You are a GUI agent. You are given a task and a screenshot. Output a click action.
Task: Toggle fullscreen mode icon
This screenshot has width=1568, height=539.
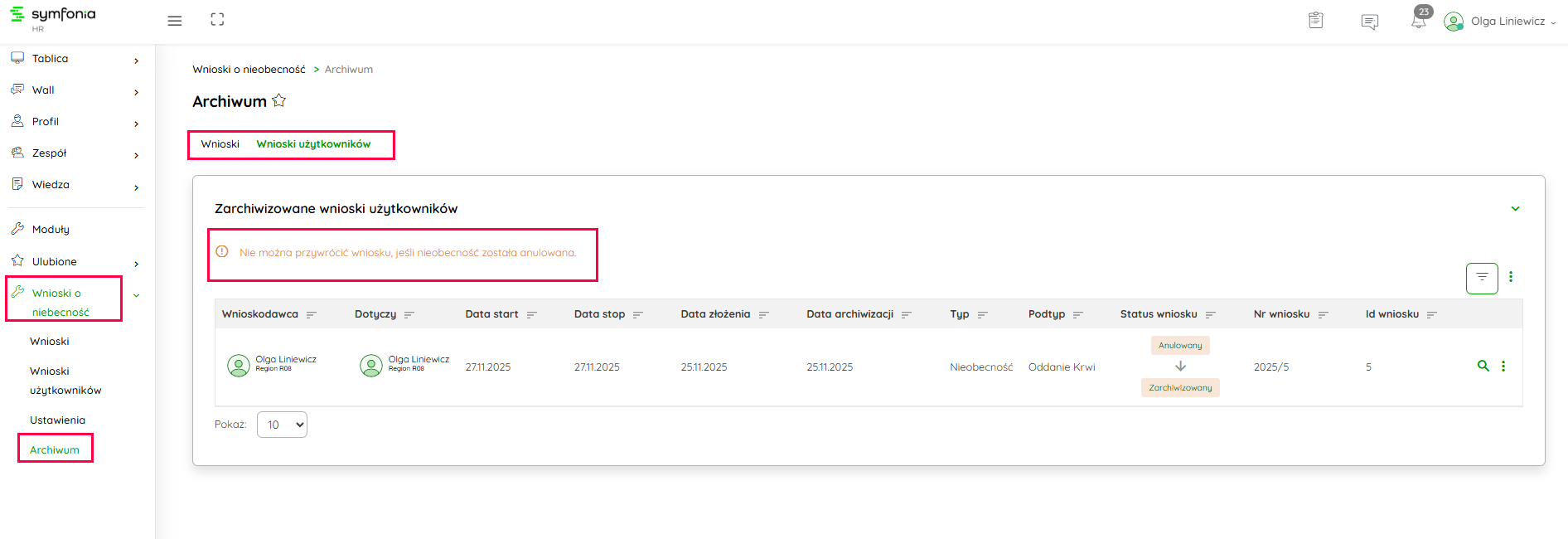point(217,20)
